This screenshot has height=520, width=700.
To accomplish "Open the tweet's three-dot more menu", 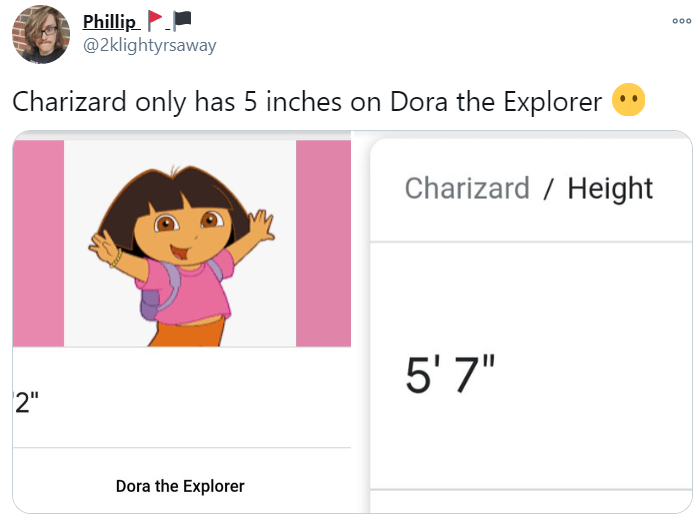I will [681, 22].
